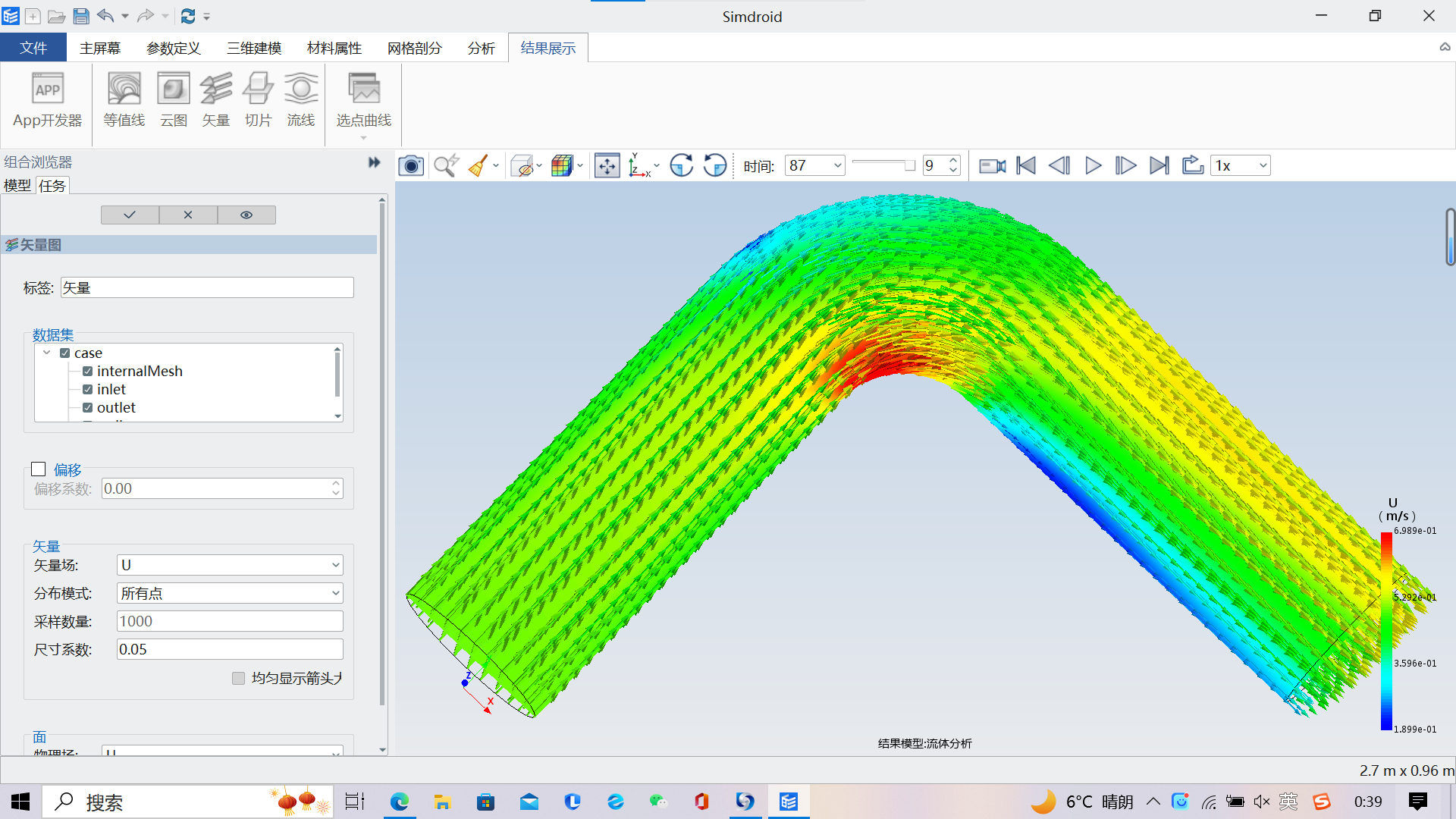Switch to the 三维建模 tab
The image size is (1456, 819).
click(254, 48)
